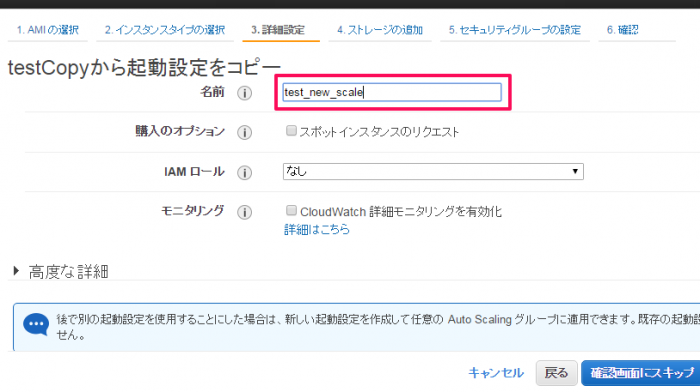Click info icon next to IAM ロール

244,172
